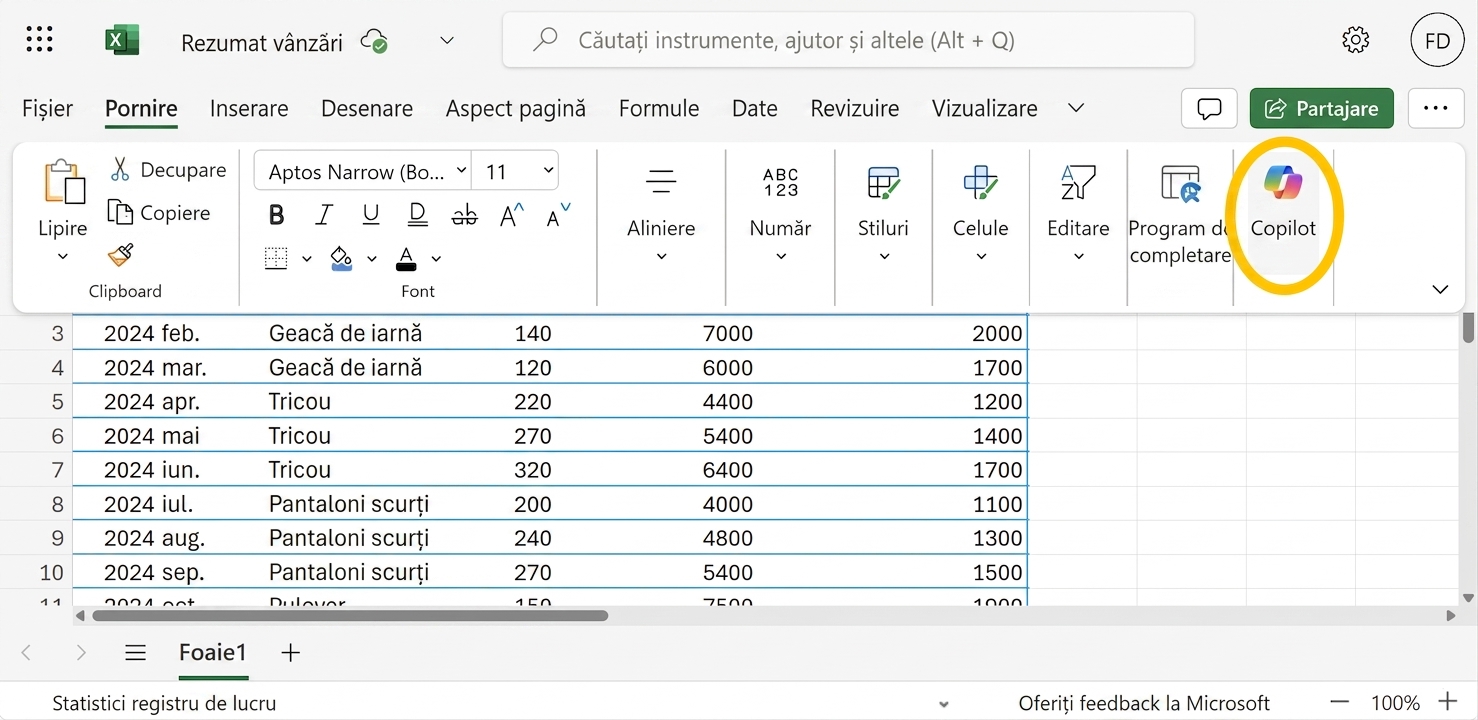Open Stiluri styles group
The width and height of the screenshot is (1478, 720).
(x=883, y=215)
